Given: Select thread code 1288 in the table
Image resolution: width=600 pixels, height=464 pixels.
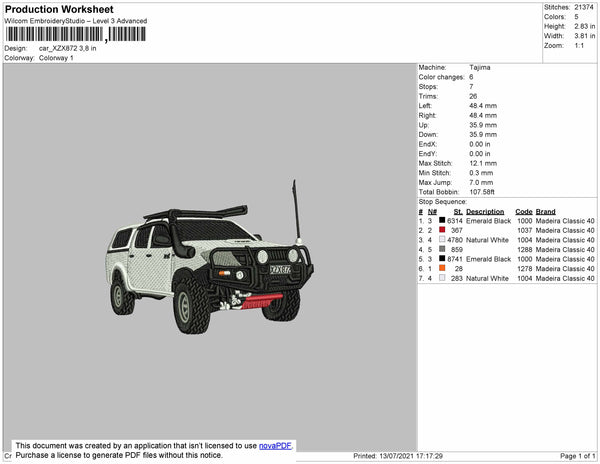Looking at the screenshot, I should [525, 249].
